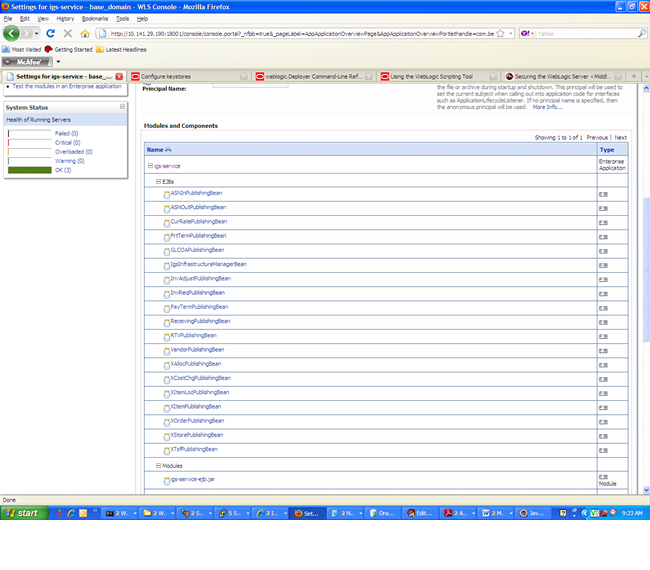Click the Reload page icon
This screenshot has width=650, height=570.
(51, 33)
